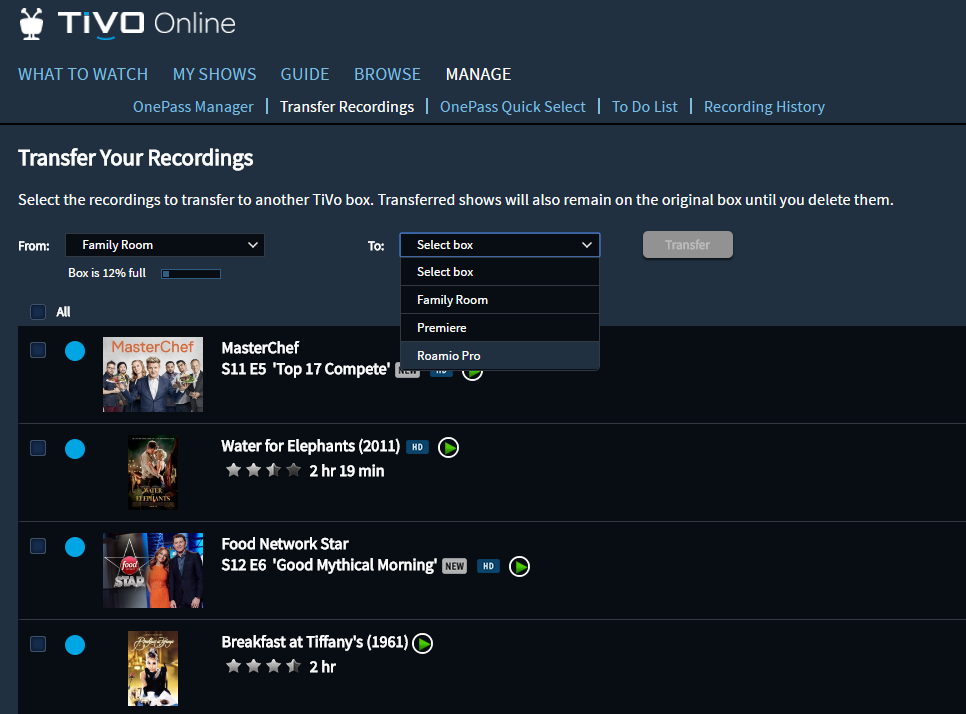Switch to the GUIDE tab
966x714 pixels.
[305, 75]
